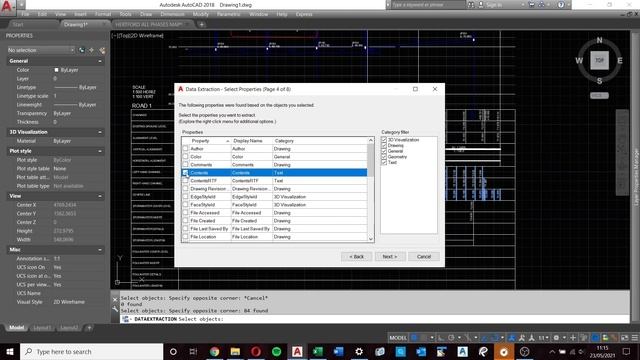Open Spotify from the taskbar
This screenshot has height=360, width=640.
click(276, 351)
